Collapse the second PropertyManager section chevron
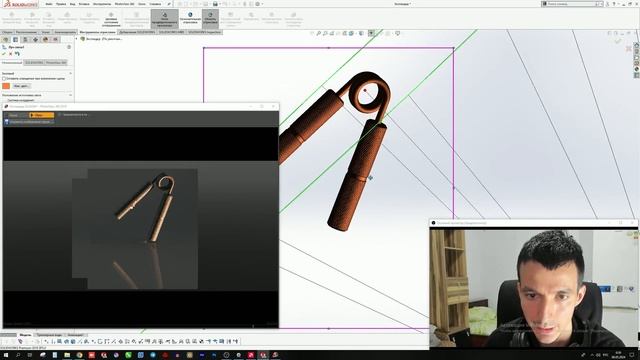 coord(71,95)
